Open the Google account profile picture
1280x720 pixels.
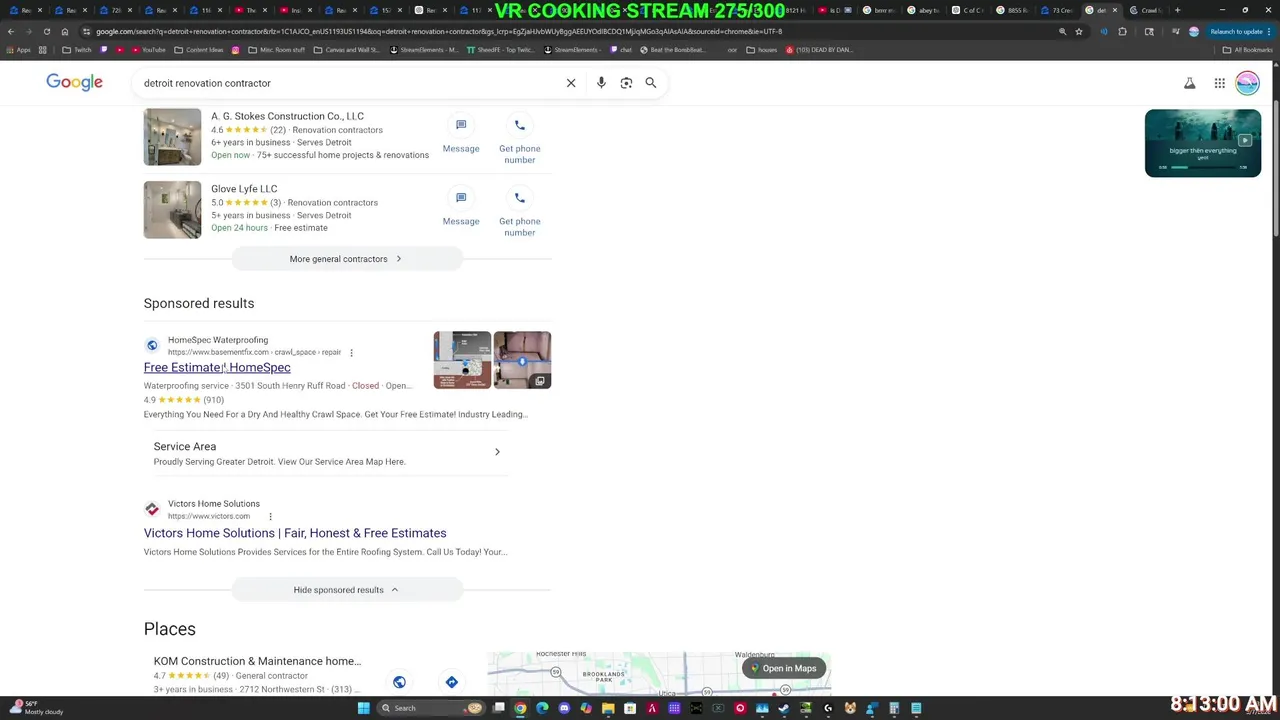click(1247, 83)
